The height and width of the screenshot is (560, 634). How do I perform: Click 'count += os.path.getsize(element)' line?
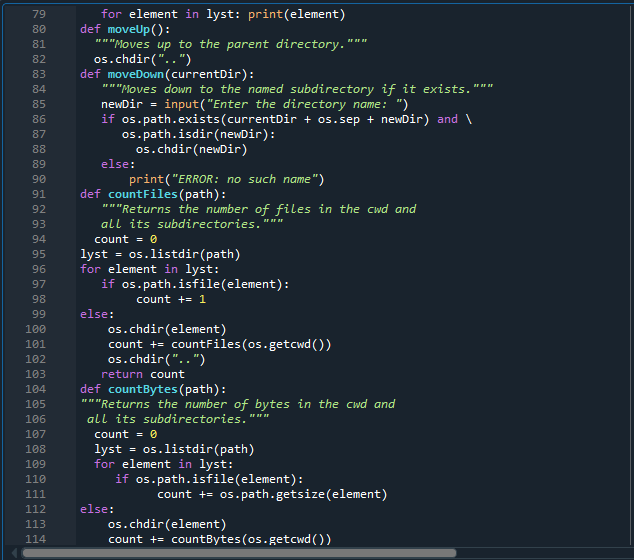tap(272, 494)
